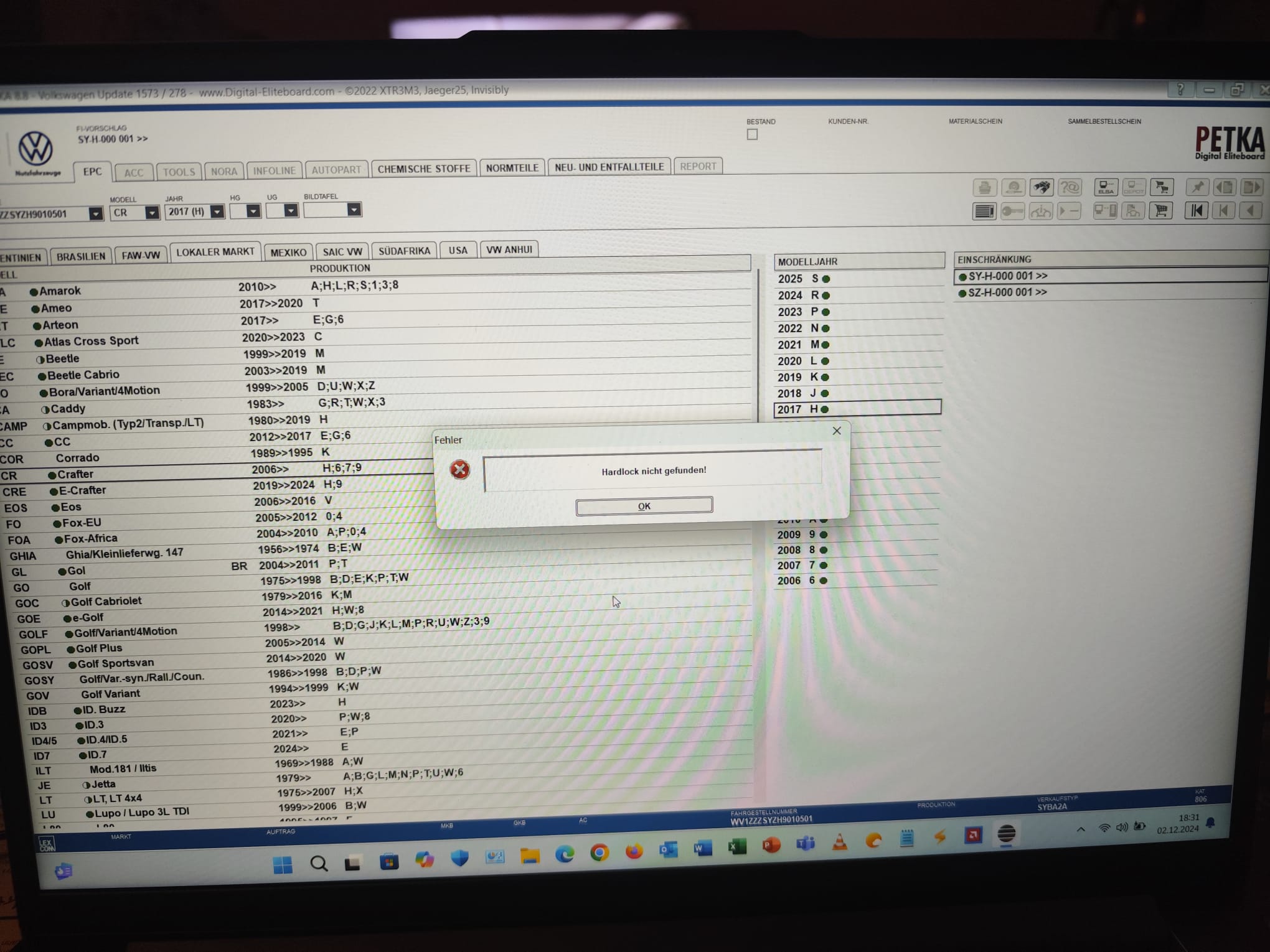The width and height of the screenshot is (1270, 952).
Task: Open the MODELL dropdown showing CR
Action: pos(152,213)
